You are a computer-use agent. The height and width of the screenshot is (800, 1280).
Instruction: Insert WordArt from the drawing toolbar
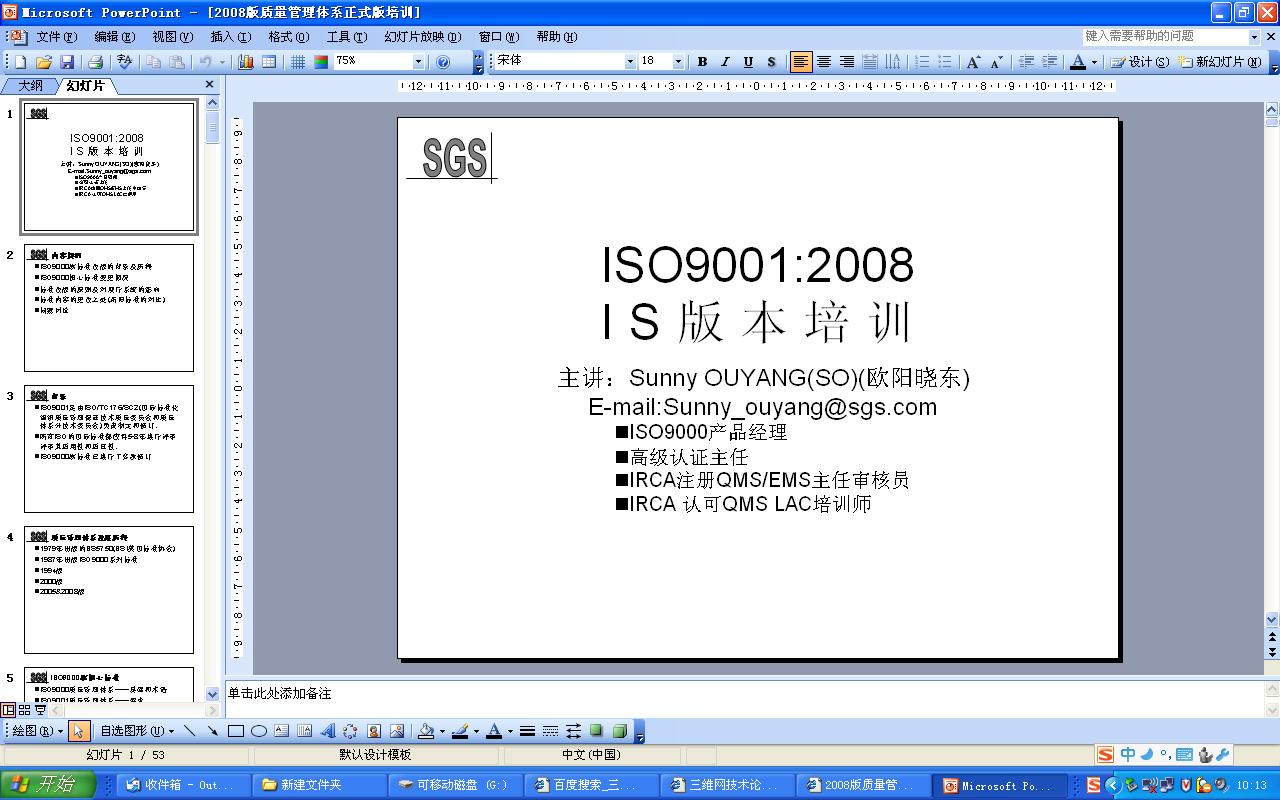[x=328, y=731]
